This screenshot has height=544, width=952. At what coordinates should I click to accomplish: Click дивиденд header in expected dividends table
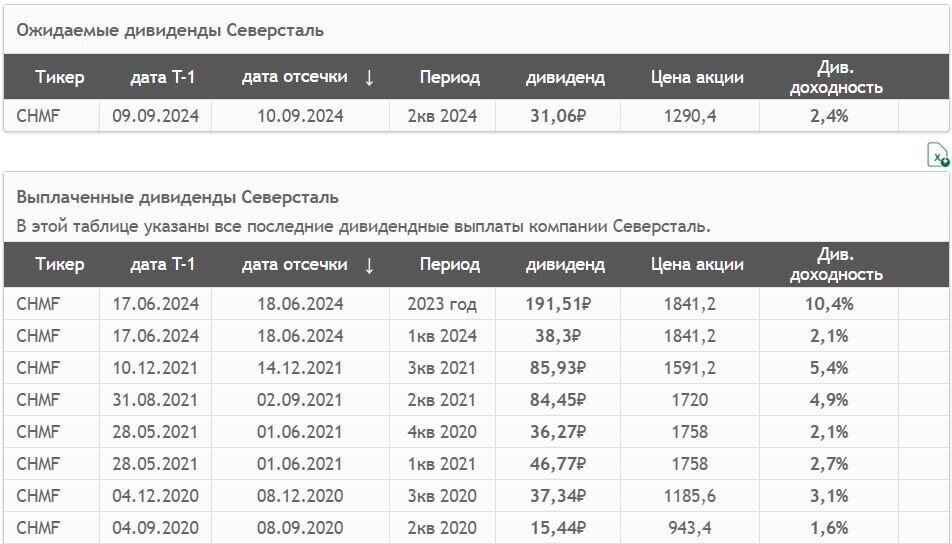point(565,78)
